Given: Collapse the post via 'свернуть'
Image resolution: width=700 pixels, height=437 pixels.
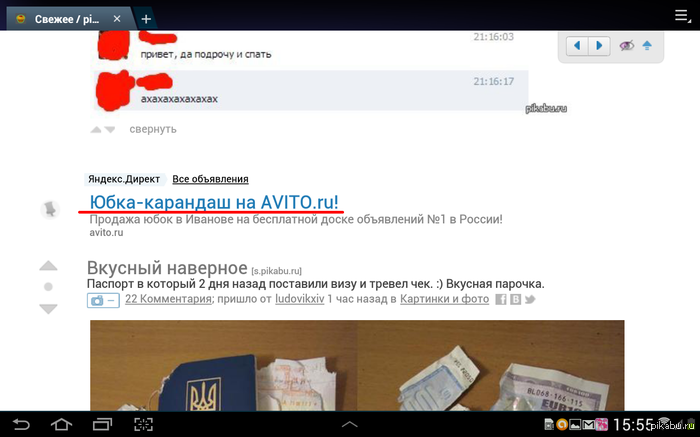Looking at the screenshot, I should tap(153, 129).
